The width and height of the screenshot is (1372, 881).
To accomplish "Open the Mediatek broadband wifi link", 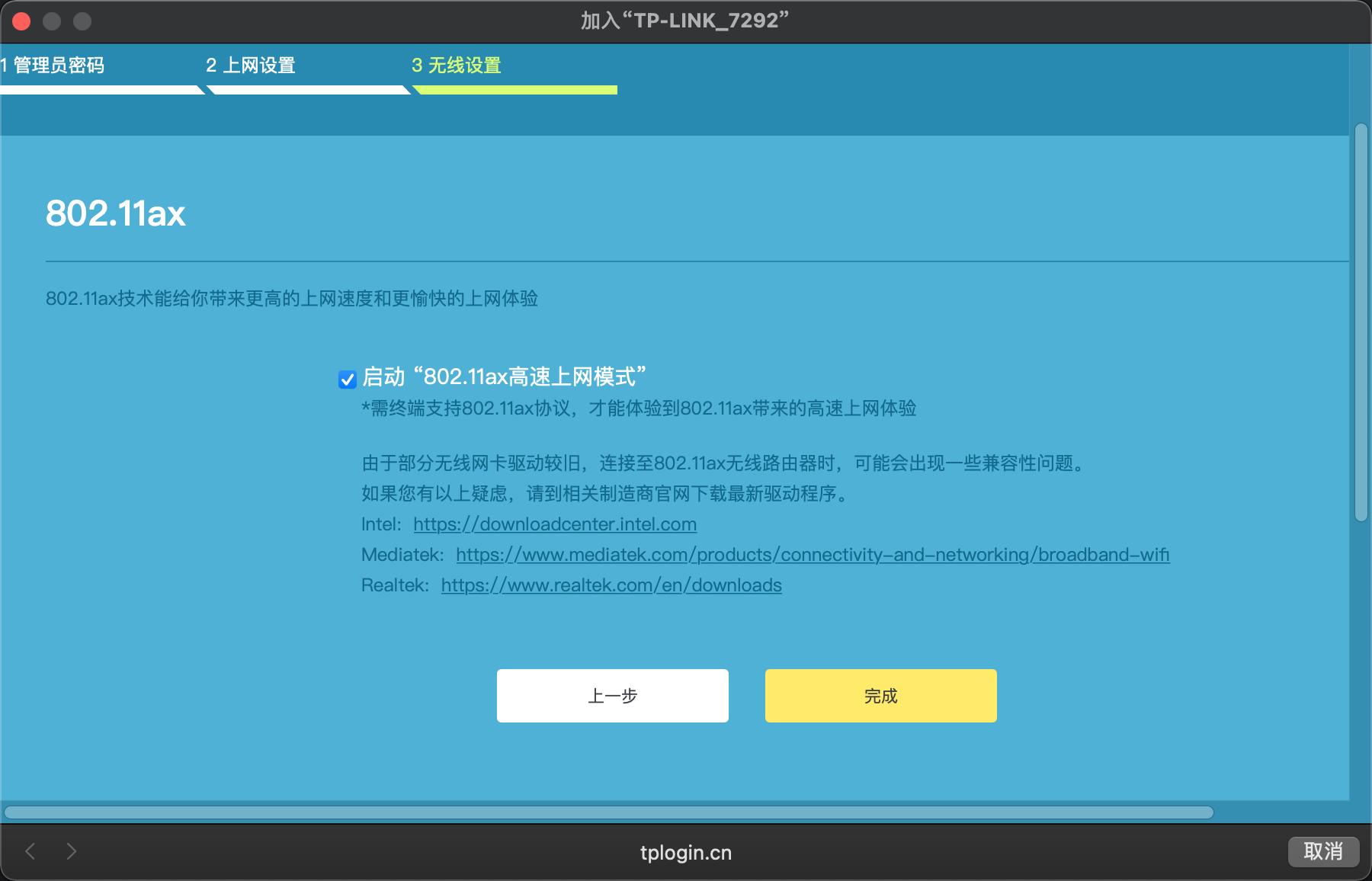I will point(812,555).
